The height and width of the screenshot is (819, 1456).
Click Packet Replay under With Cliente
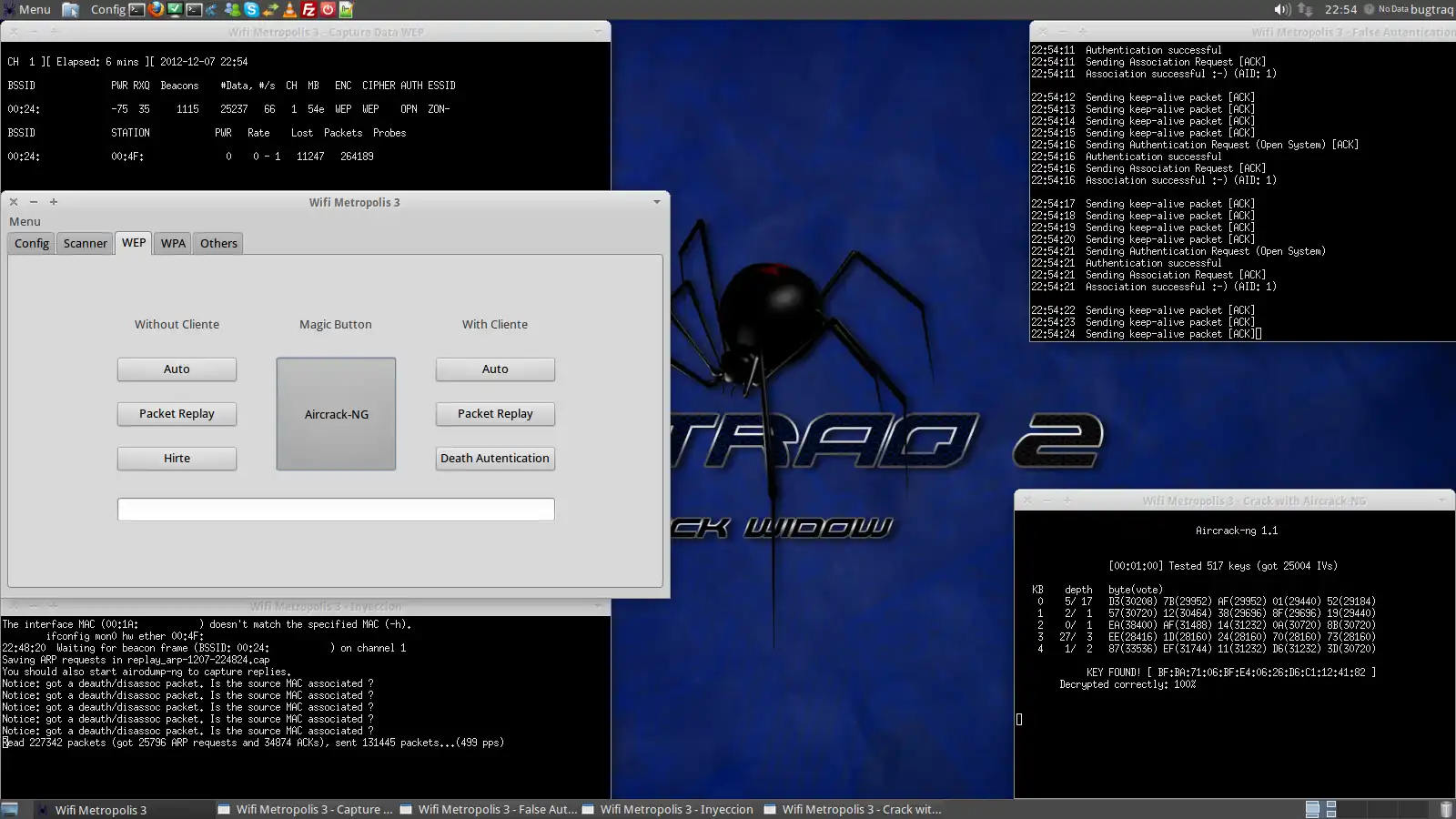click(x=495, y=413)
